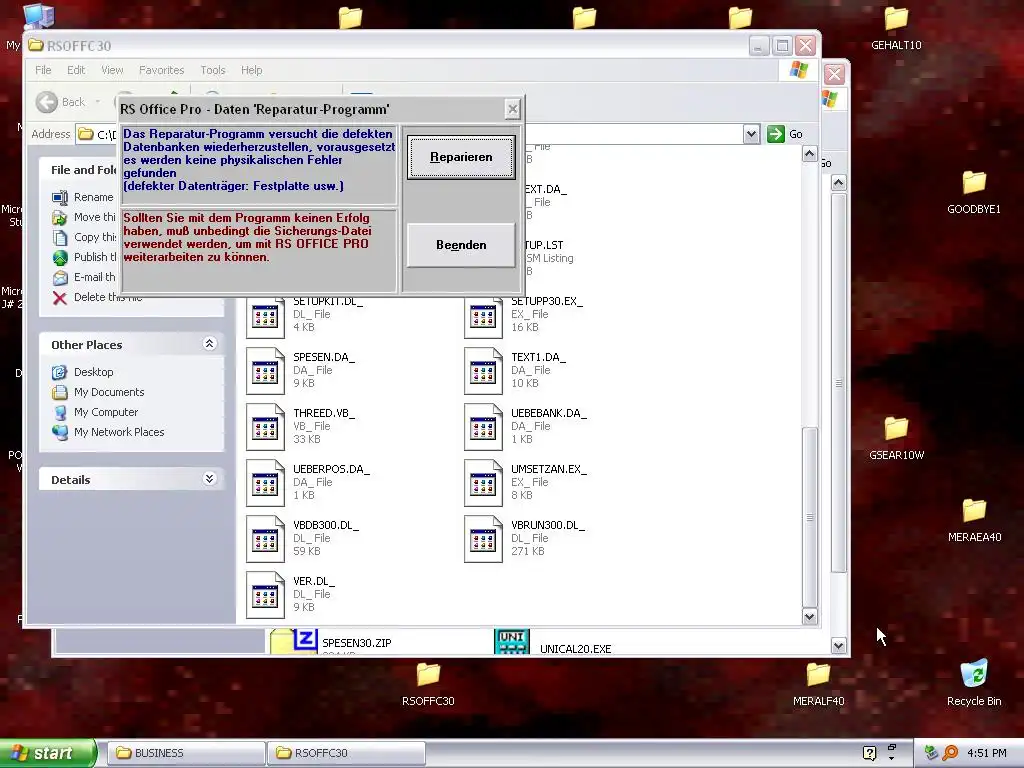The image size is (1024, 768).
Task: Select the SPESEN.DA_ file icon
Action: click(265, 372)
